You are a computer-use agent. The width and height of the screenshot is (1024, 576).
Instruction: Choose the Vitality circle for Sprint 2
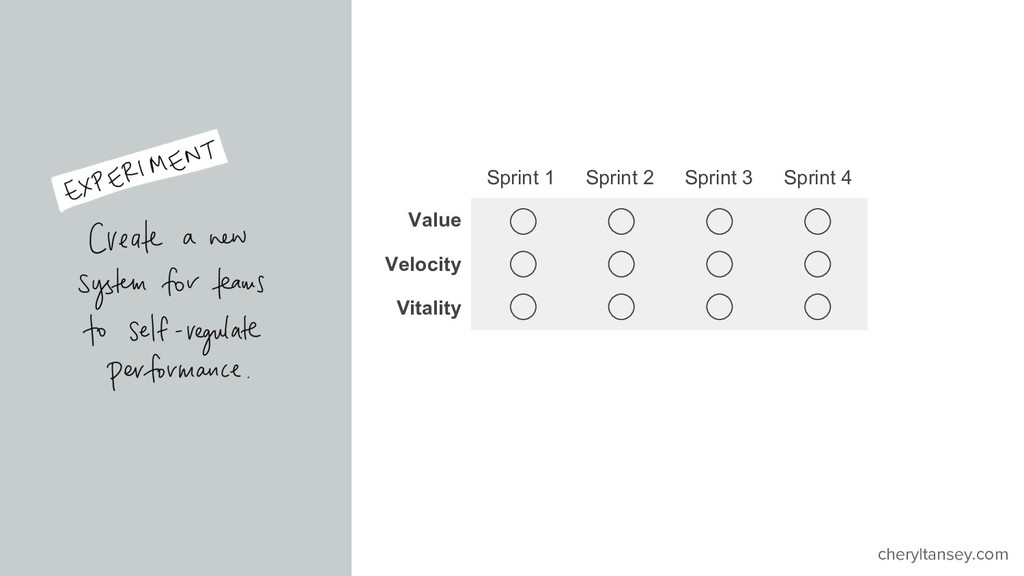[621, 307]
